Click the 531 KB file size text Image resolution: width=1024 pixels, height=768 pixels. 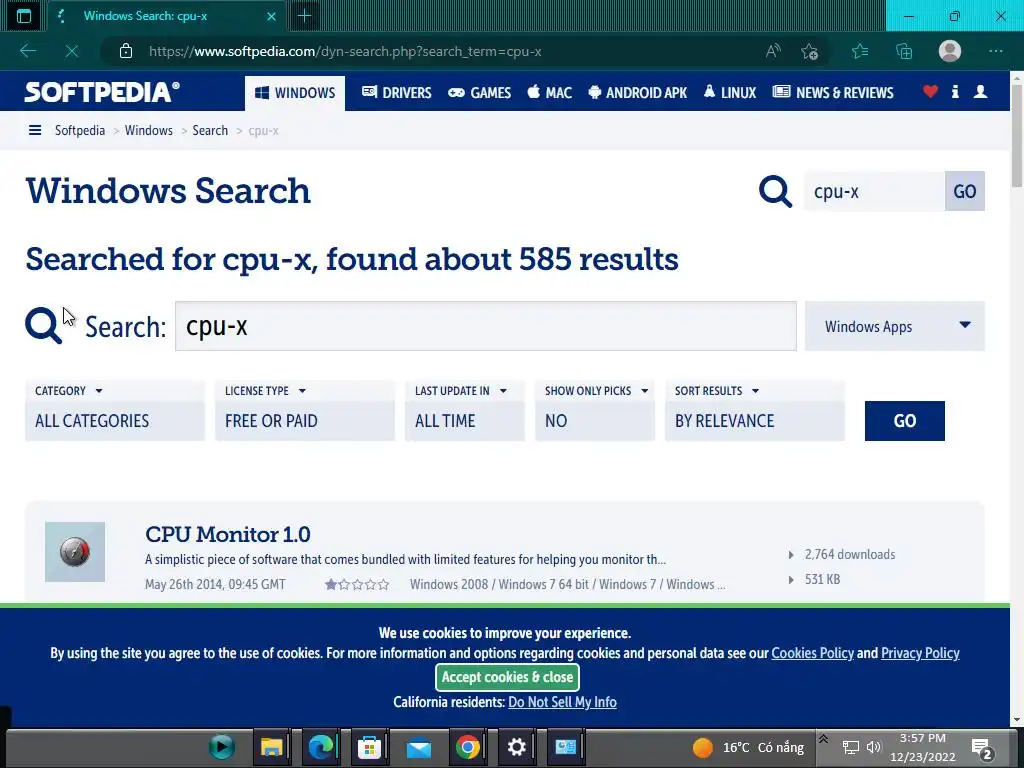(822, 579)
